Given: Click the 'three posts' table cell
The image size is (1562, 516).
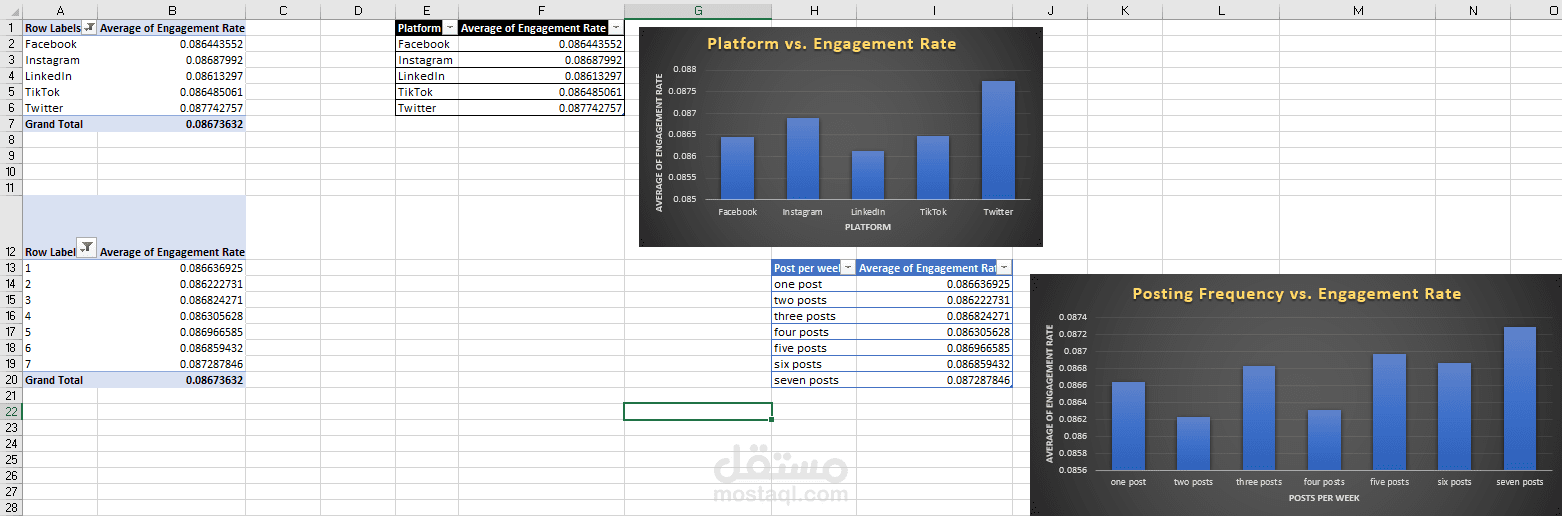Looking at the screenshot, I should click(x=814, y=316).
